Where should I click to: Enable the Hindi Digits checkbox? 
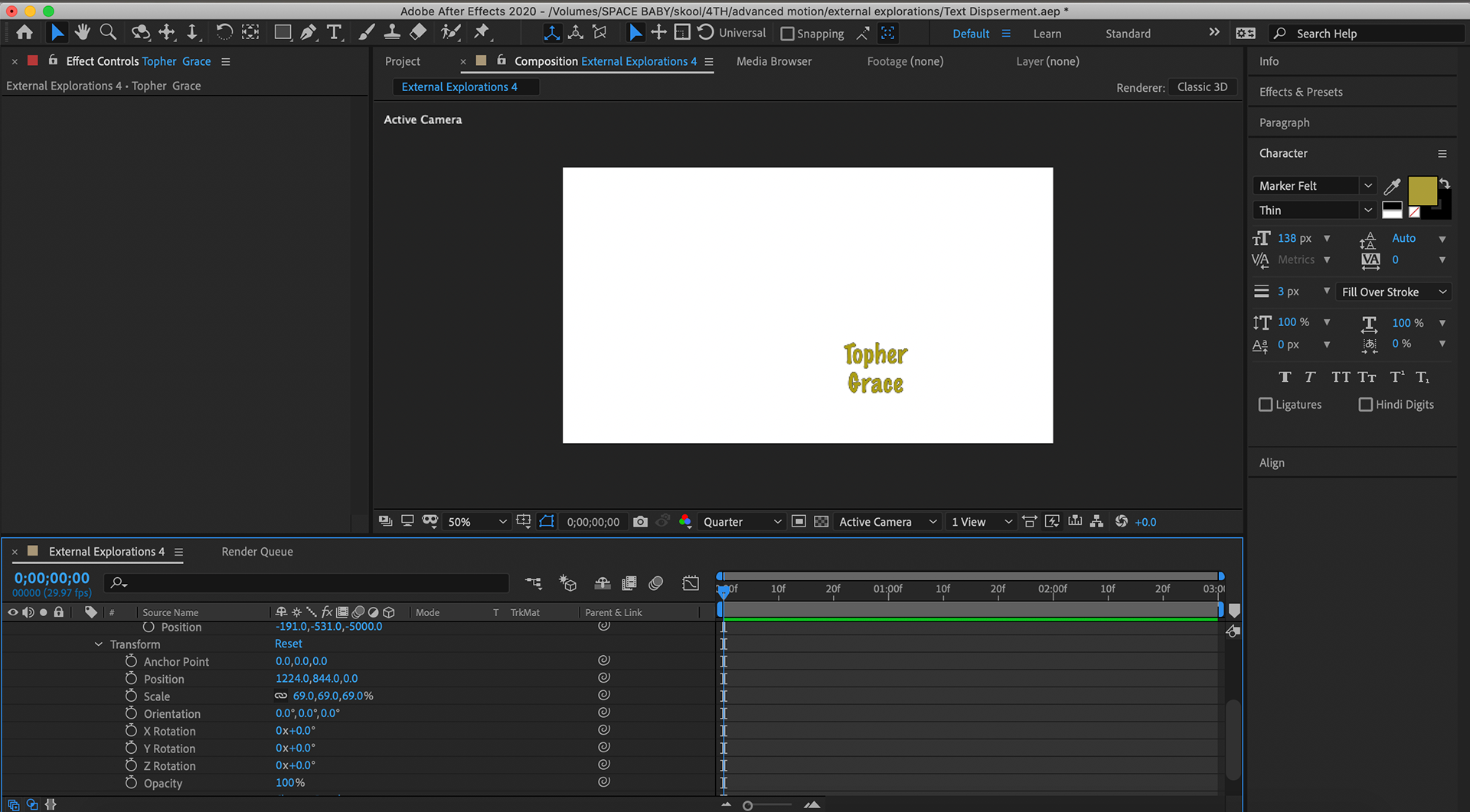[1365, 404]
